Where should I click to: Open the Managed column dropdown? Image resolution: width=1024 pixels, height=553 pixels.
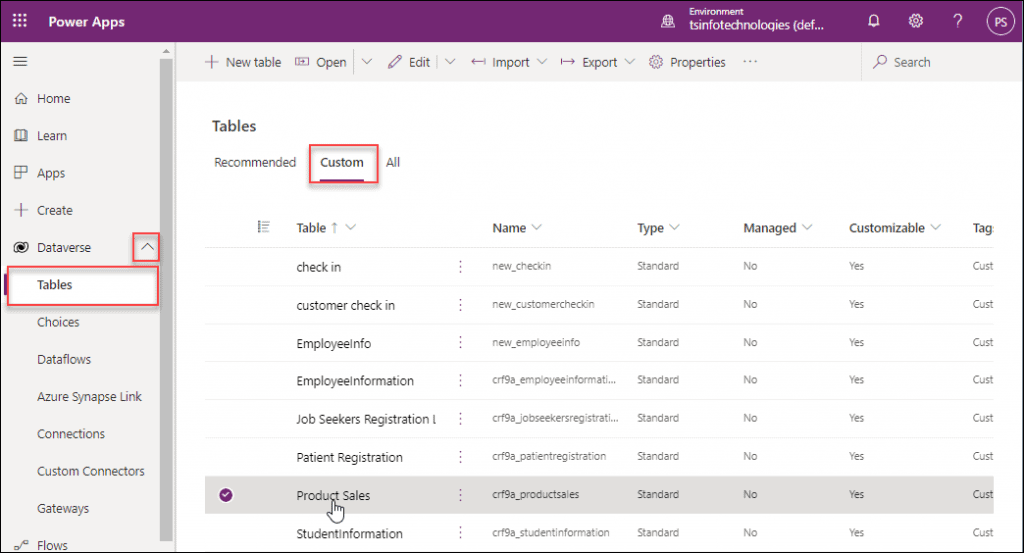[x=807, y=227]
